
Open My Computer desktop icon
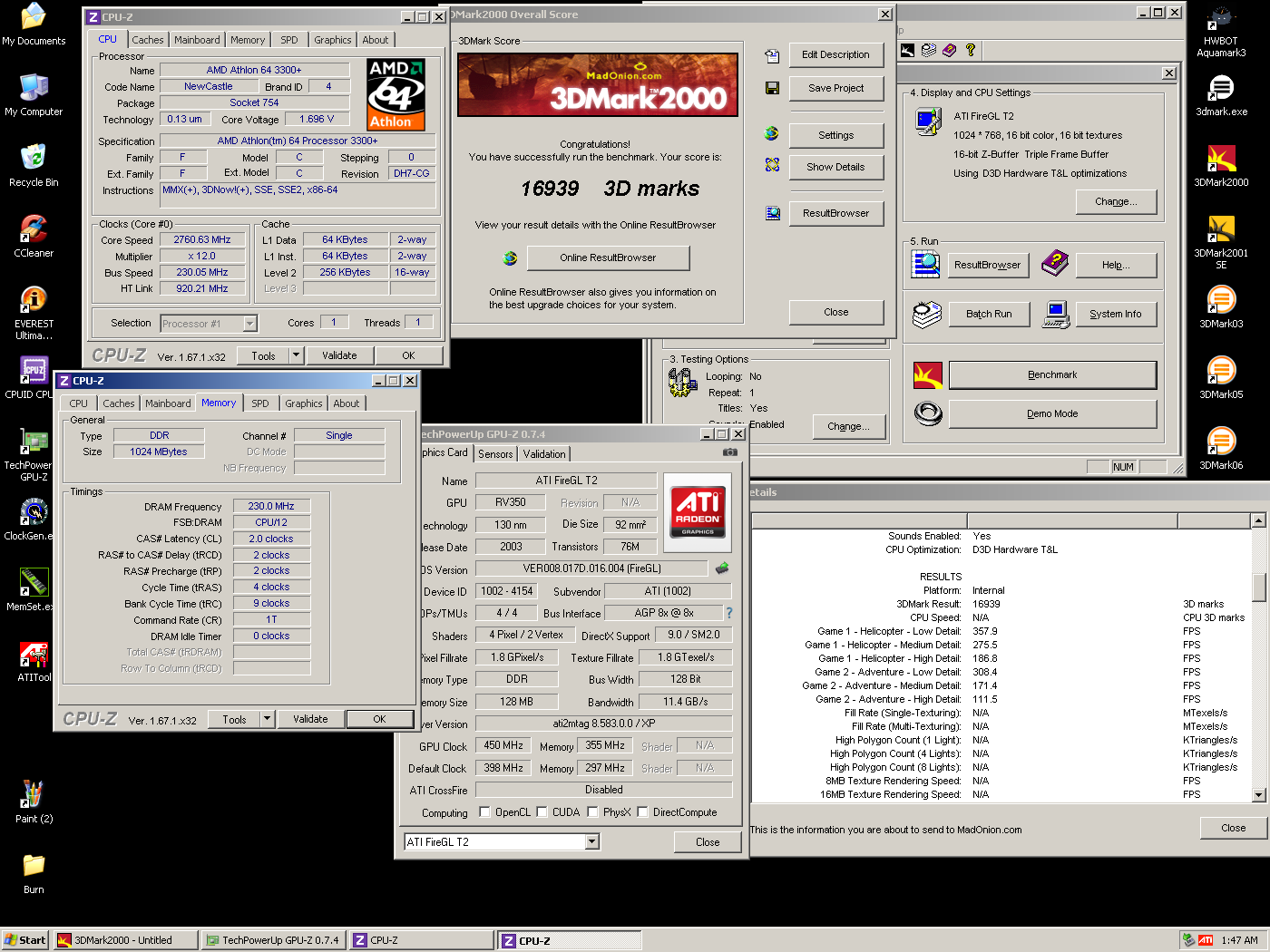pos(34,95)
